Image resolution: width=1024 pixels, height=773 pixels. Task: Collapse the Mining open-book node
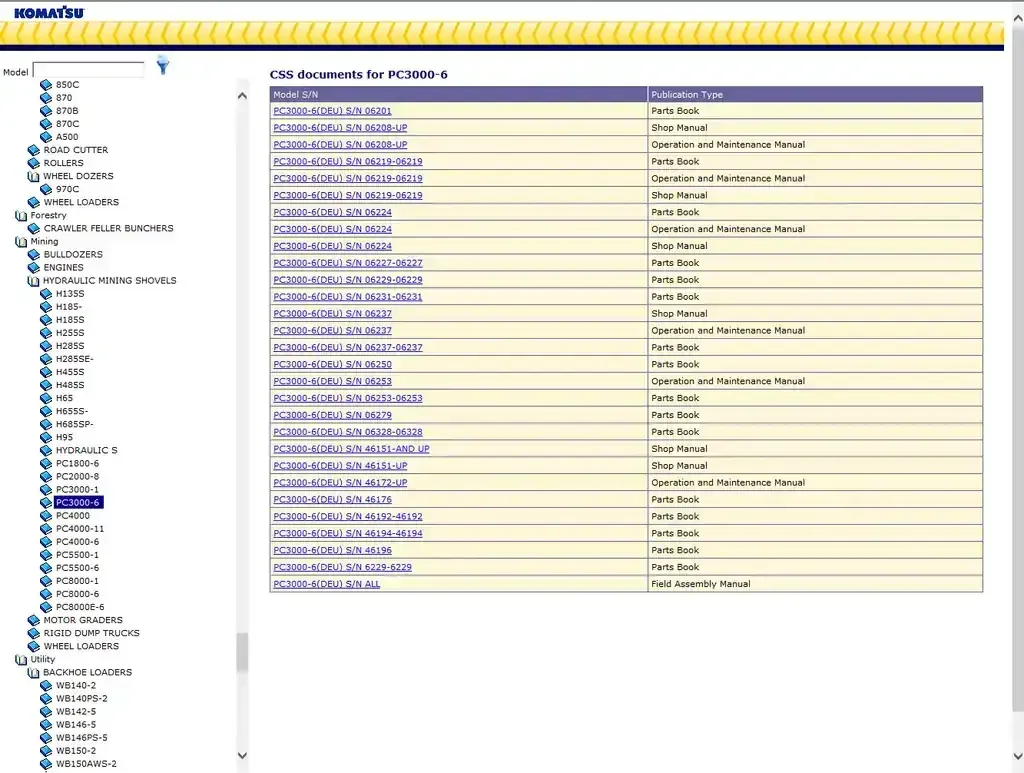(21, 242)
